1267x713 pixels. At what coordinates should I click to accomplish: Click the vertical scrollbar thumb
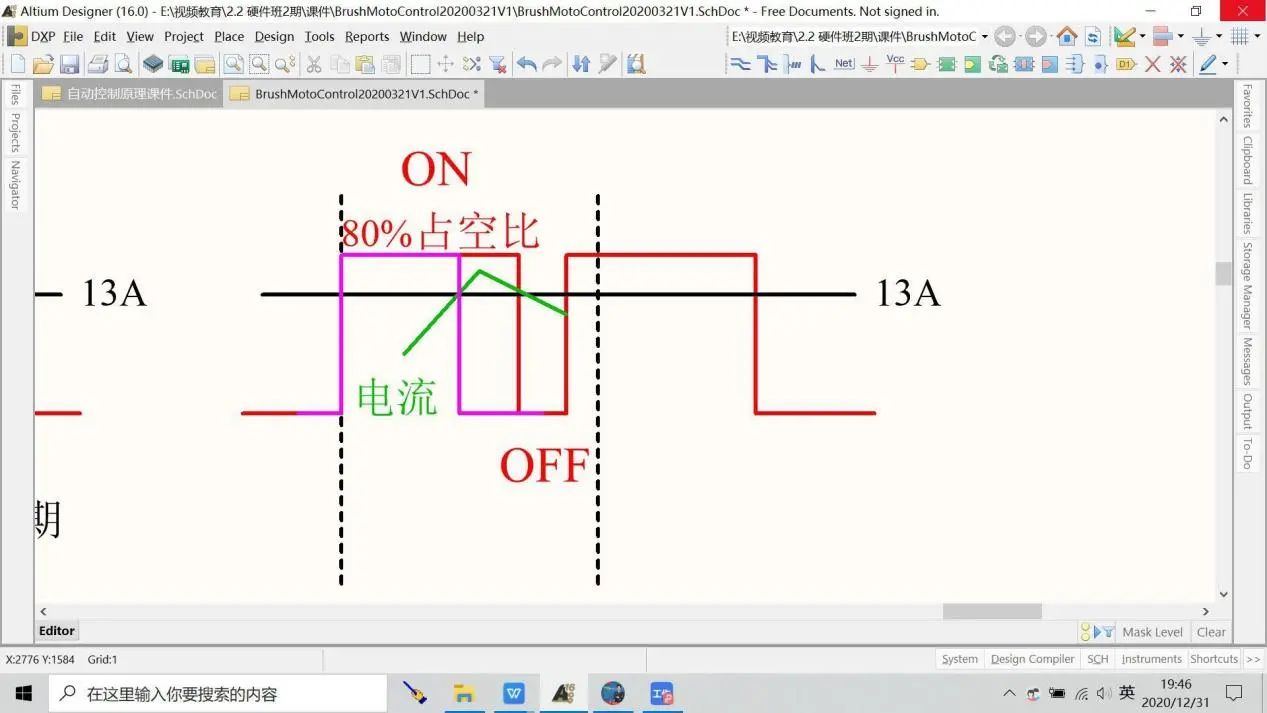click(1223, 273)
